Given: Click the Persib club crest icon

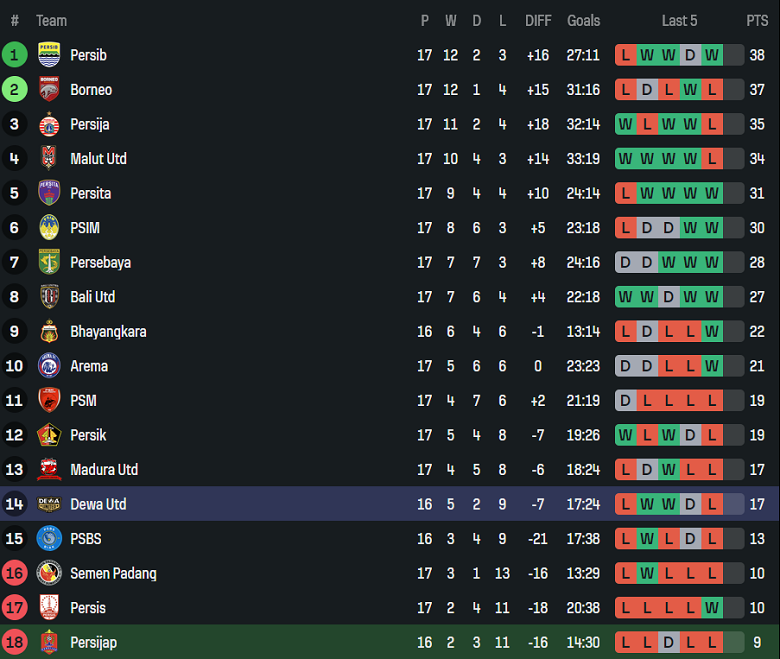Looking at the screenshot, I should (x=49, y=55).
